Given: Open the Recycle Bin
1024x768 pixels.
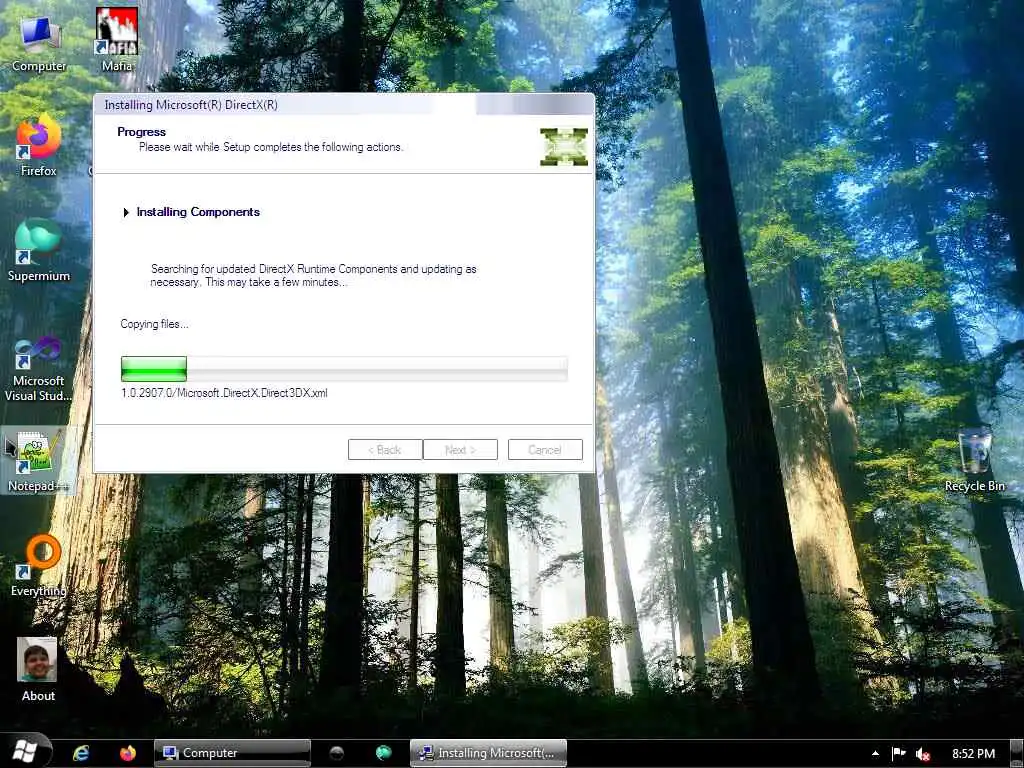Looking at the screenshot, I should click(x=974, y=459).
